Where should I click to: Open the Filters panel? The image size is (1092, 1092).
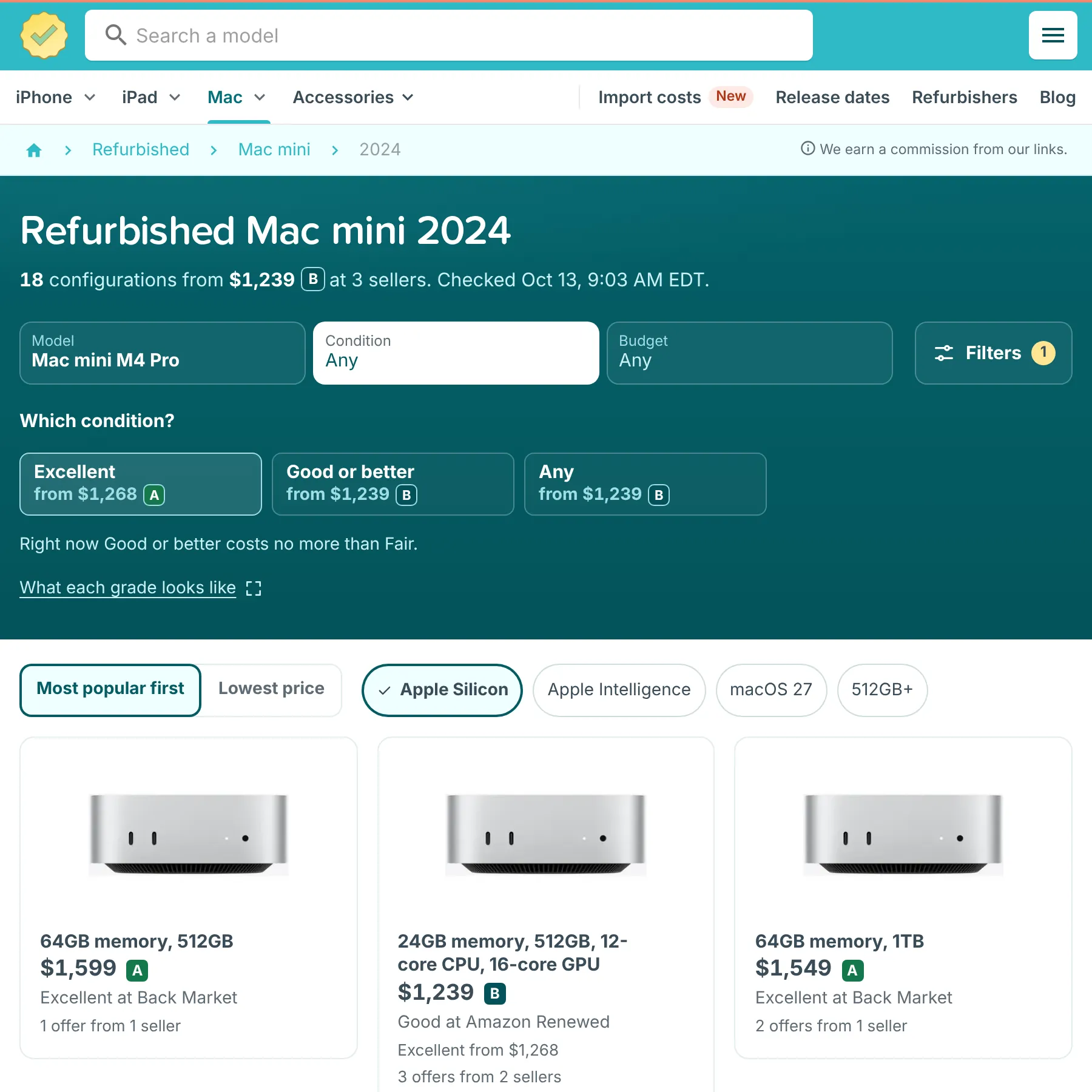pyautogui.click(x=993, y=353)
